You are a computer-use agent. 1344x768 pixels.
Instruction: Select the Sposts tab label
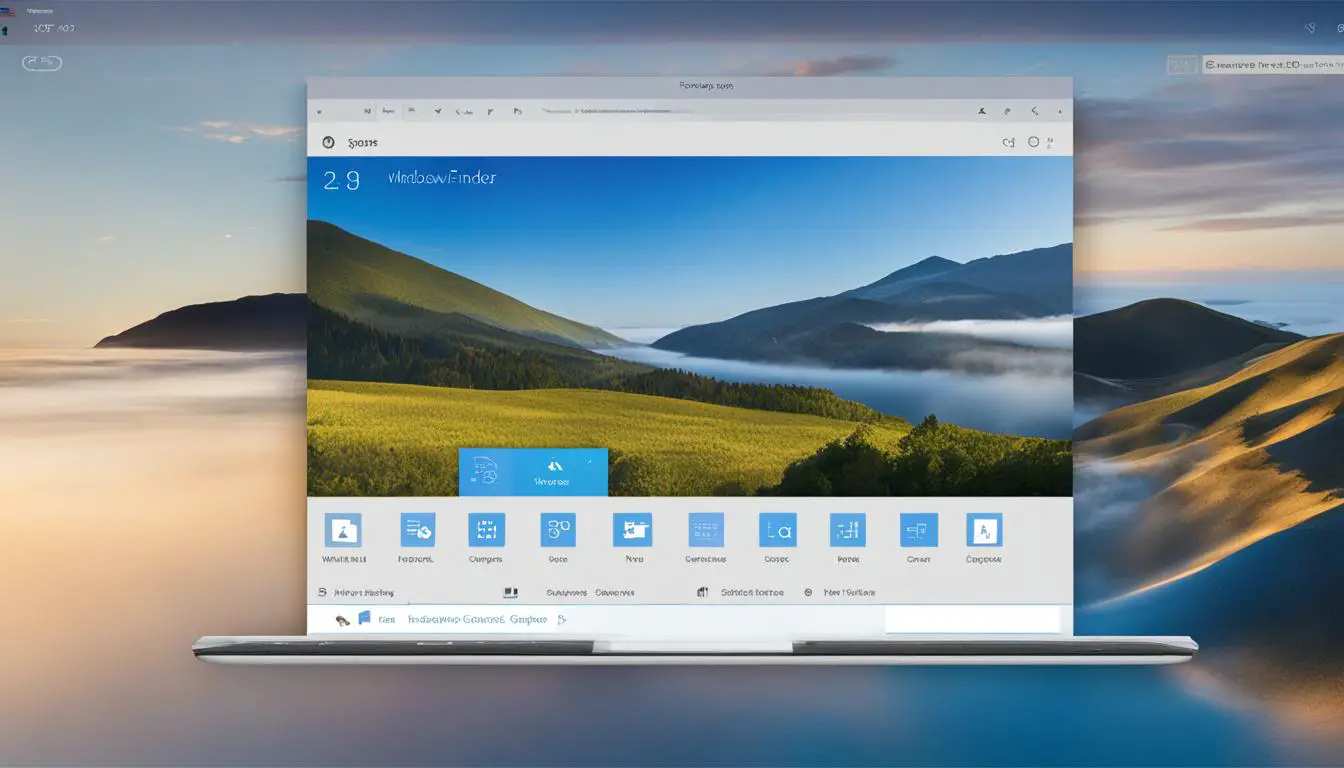[x=365, y=141]
